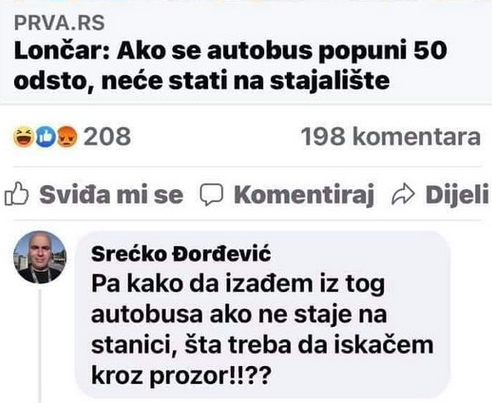Screen dimensions: 492x403
Task: Click the comment bubble's last line 'kroz prozor'
Action: click(x=181, y=375)
